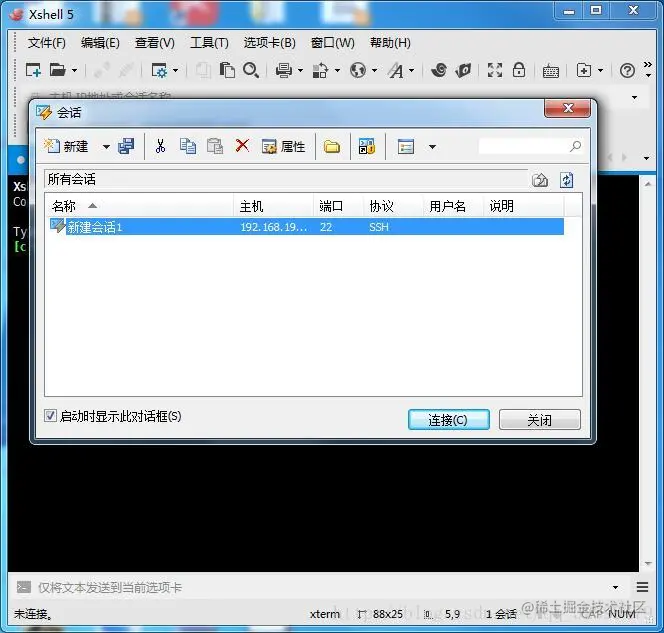Click the 所有会话 path field
This screenshot has width=664, height=633.
(286, 180)
